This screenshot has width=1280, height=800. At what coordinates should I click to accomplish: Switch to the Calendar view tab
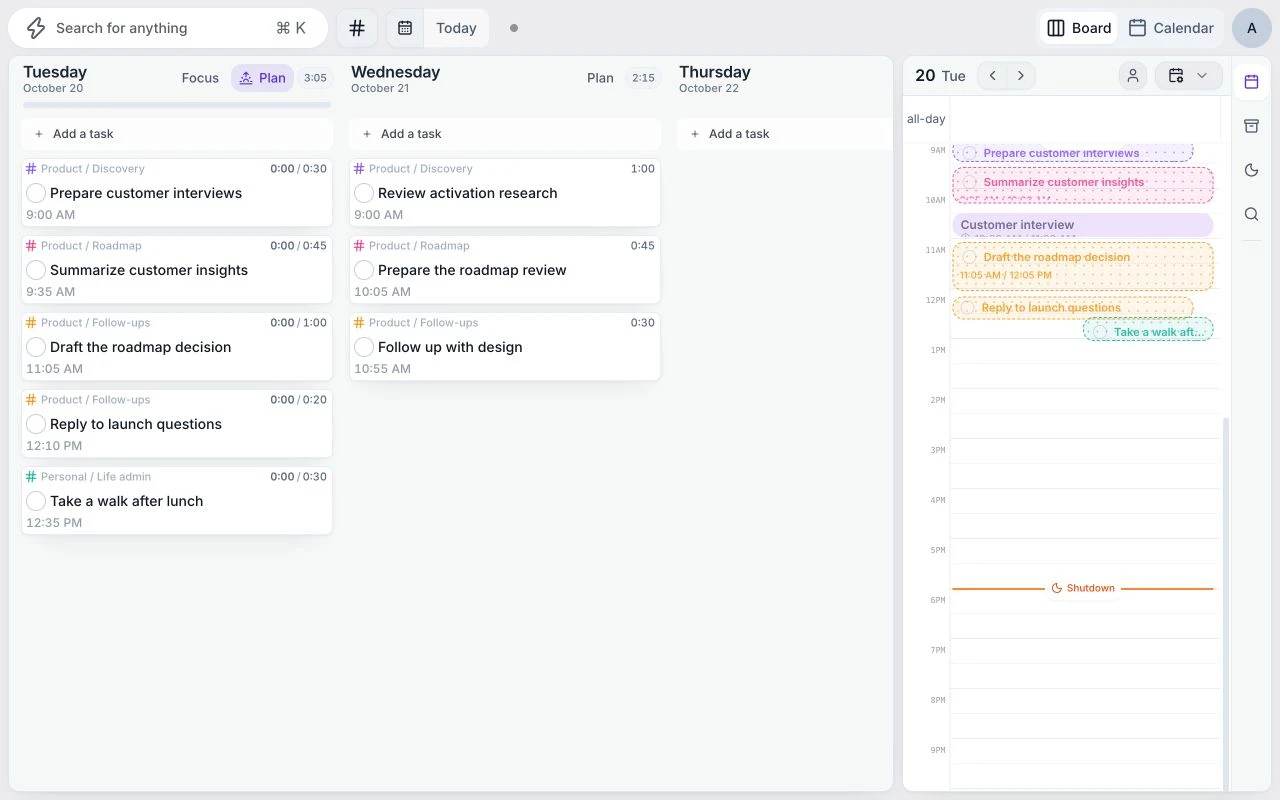(1170, 28)
